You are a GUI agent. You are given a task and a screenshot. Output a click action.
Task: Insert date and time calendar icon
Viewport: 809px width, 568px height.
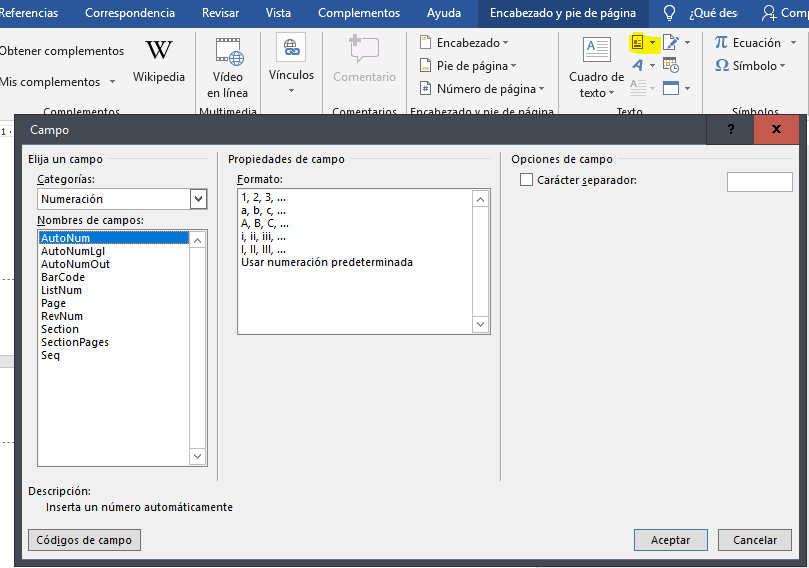tap(671, 65)
